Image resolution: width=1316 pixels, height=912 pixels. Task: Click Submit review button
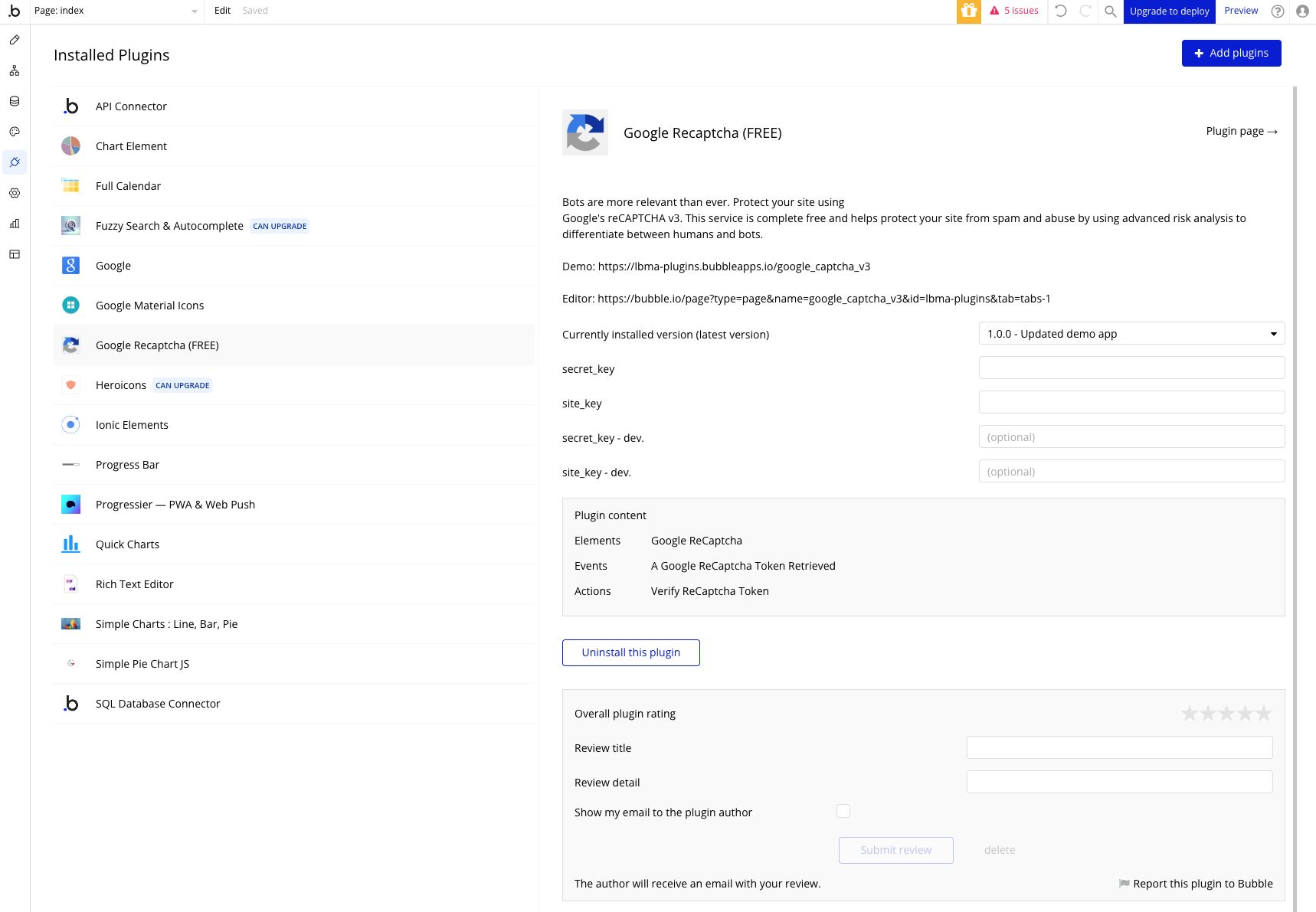point(895,850)
